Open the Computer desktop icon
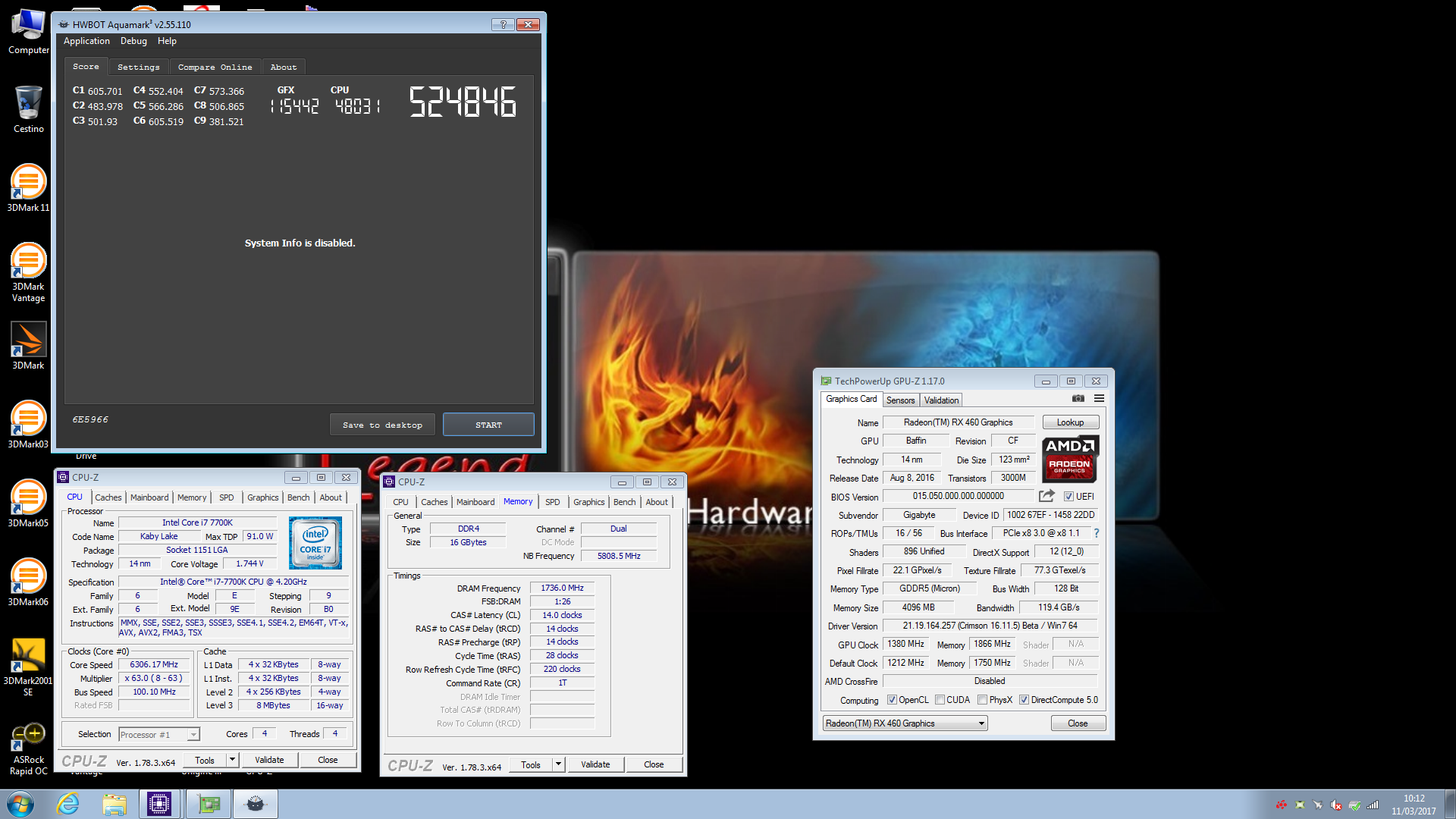 point(28,31)
